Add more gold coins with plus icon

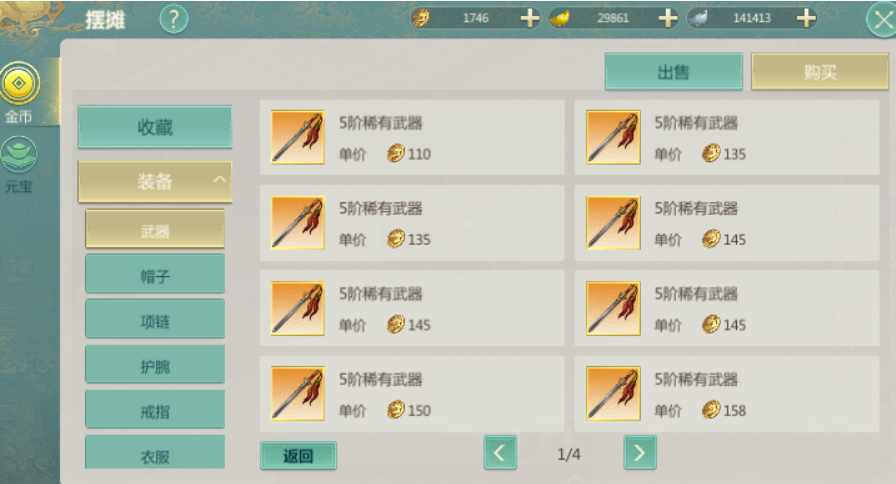pyautogui.click(x=530, y=18)
